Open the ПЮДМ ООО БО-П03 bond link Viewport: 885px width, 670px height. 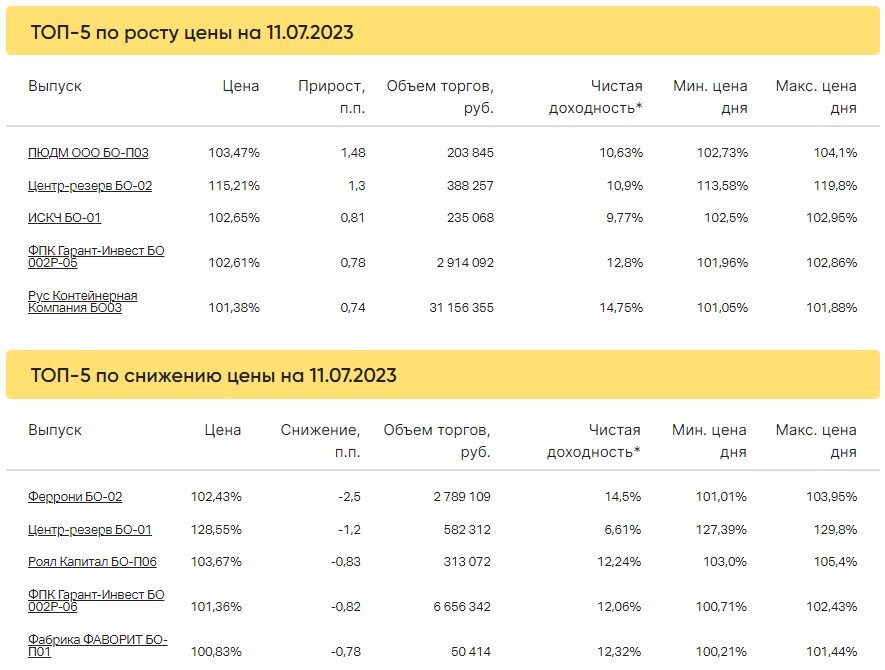(x=88, y=152)
